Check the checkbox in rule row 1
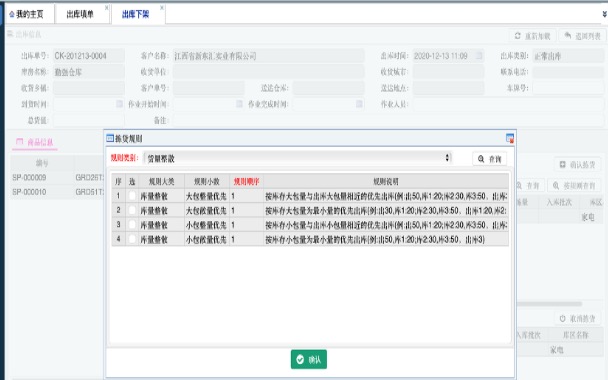This screenshot has width=608, height=380. [x=132, y=196]
